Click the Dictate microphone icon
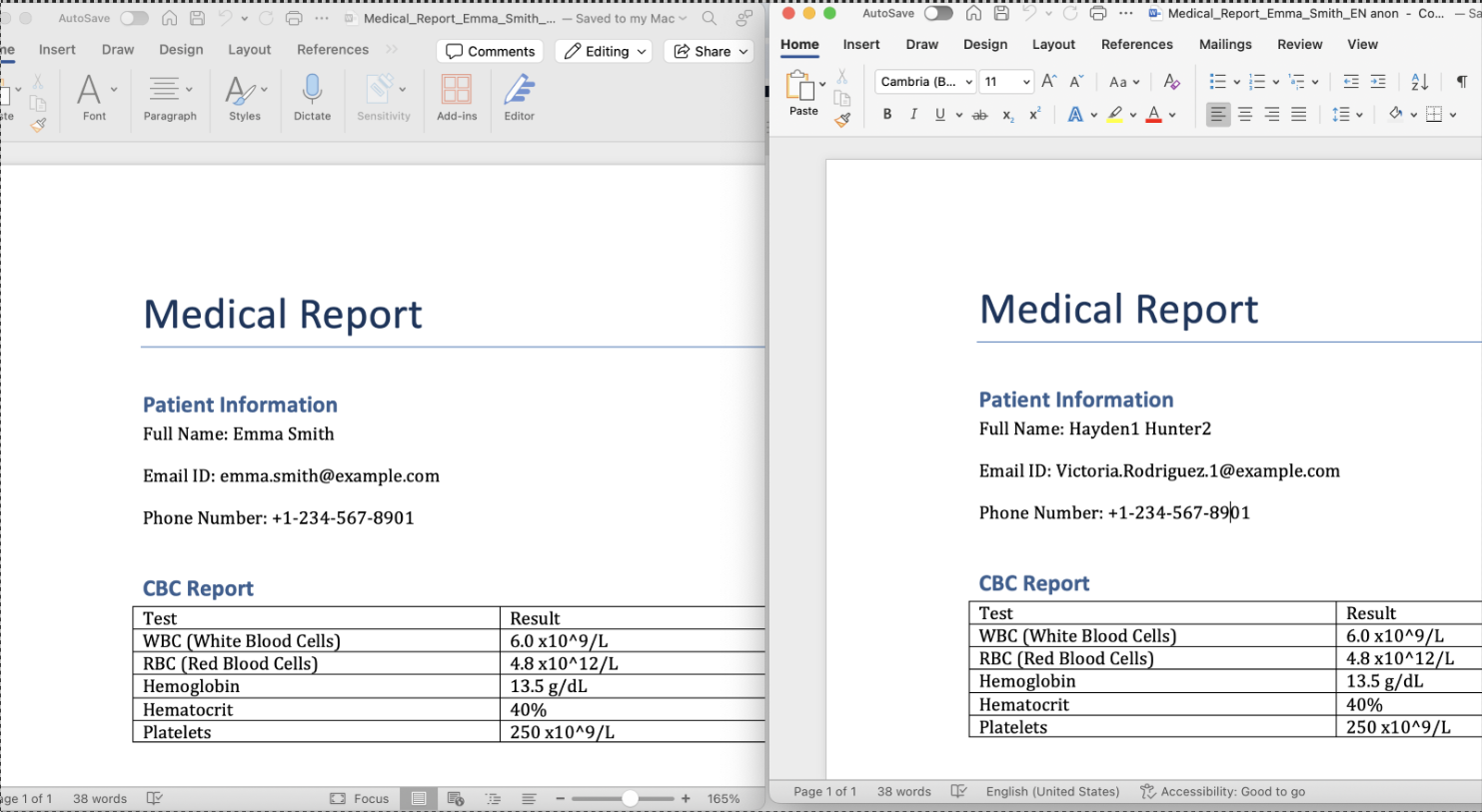 click(312, 97)
